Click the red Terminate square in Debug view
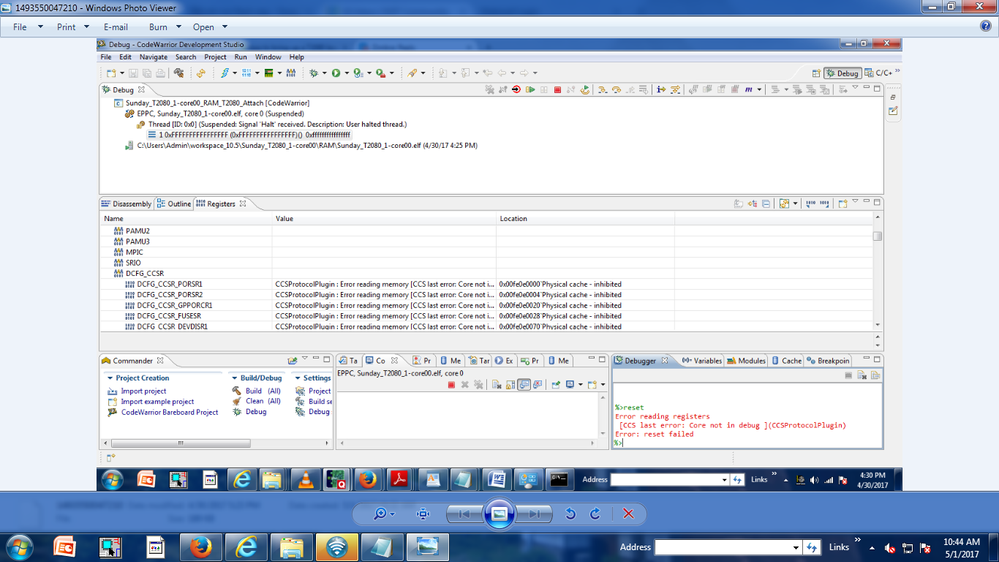The image size is (999, 562). pos(557,90)
